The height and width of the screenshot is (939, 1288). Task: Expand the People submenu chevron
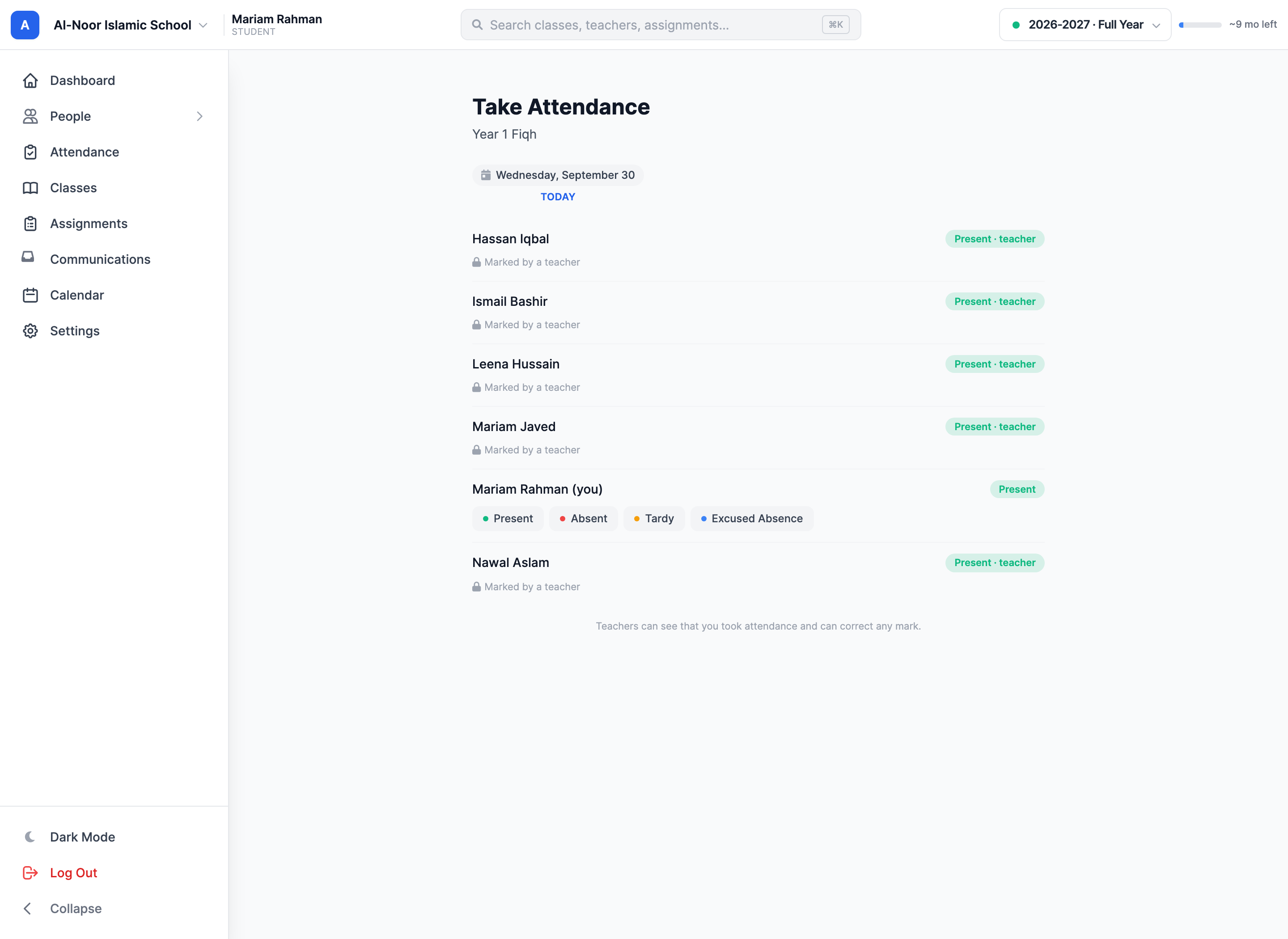click(x=199, y=117)
